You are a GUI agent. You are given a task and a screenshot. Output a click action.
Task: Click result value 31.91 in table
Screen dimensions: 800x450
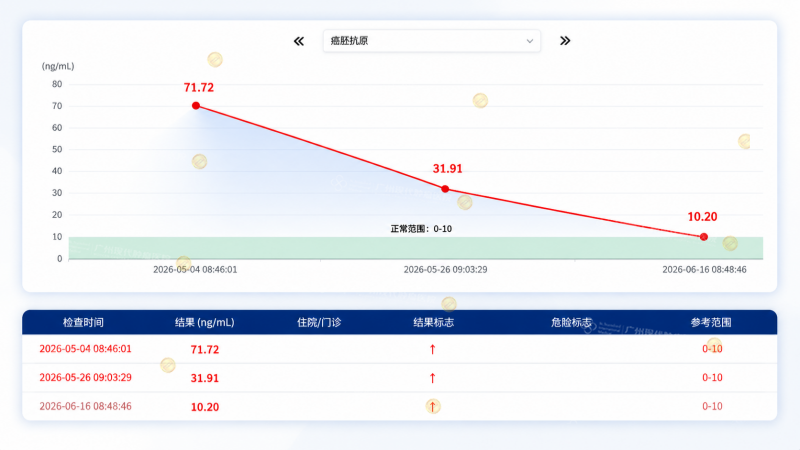point(205,378)
